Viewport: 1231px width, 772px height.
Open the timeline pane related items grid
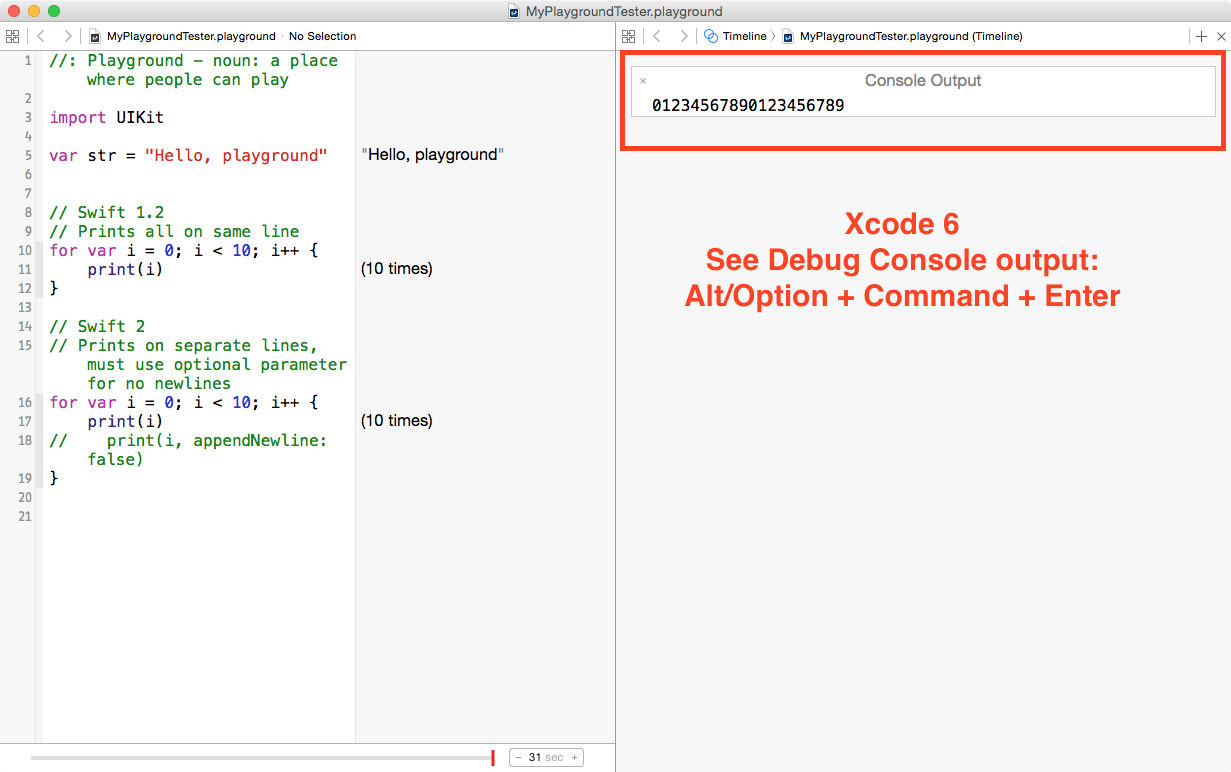coord(629,36)
